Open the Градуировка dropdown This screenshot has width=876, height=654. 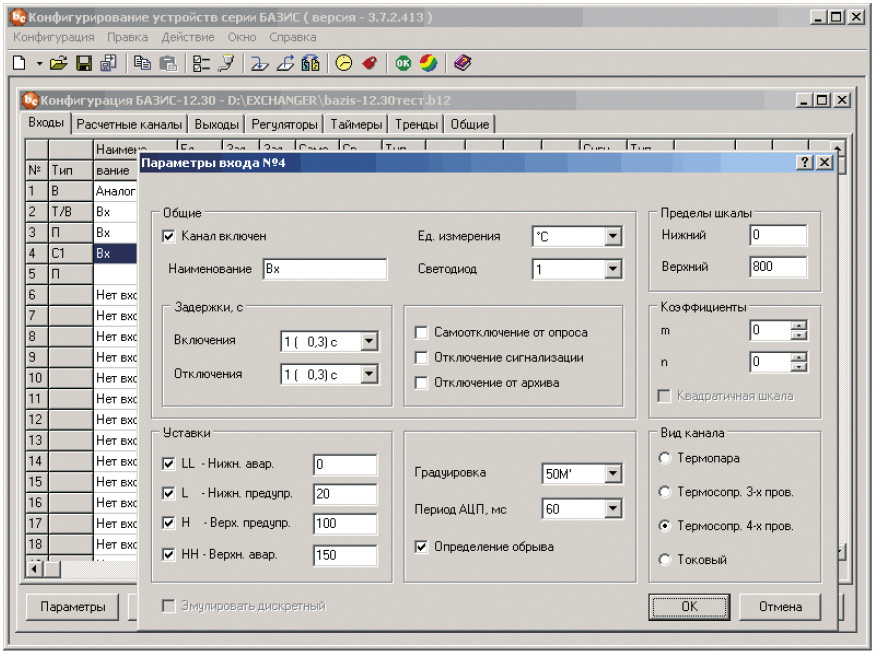coord(613,474)
